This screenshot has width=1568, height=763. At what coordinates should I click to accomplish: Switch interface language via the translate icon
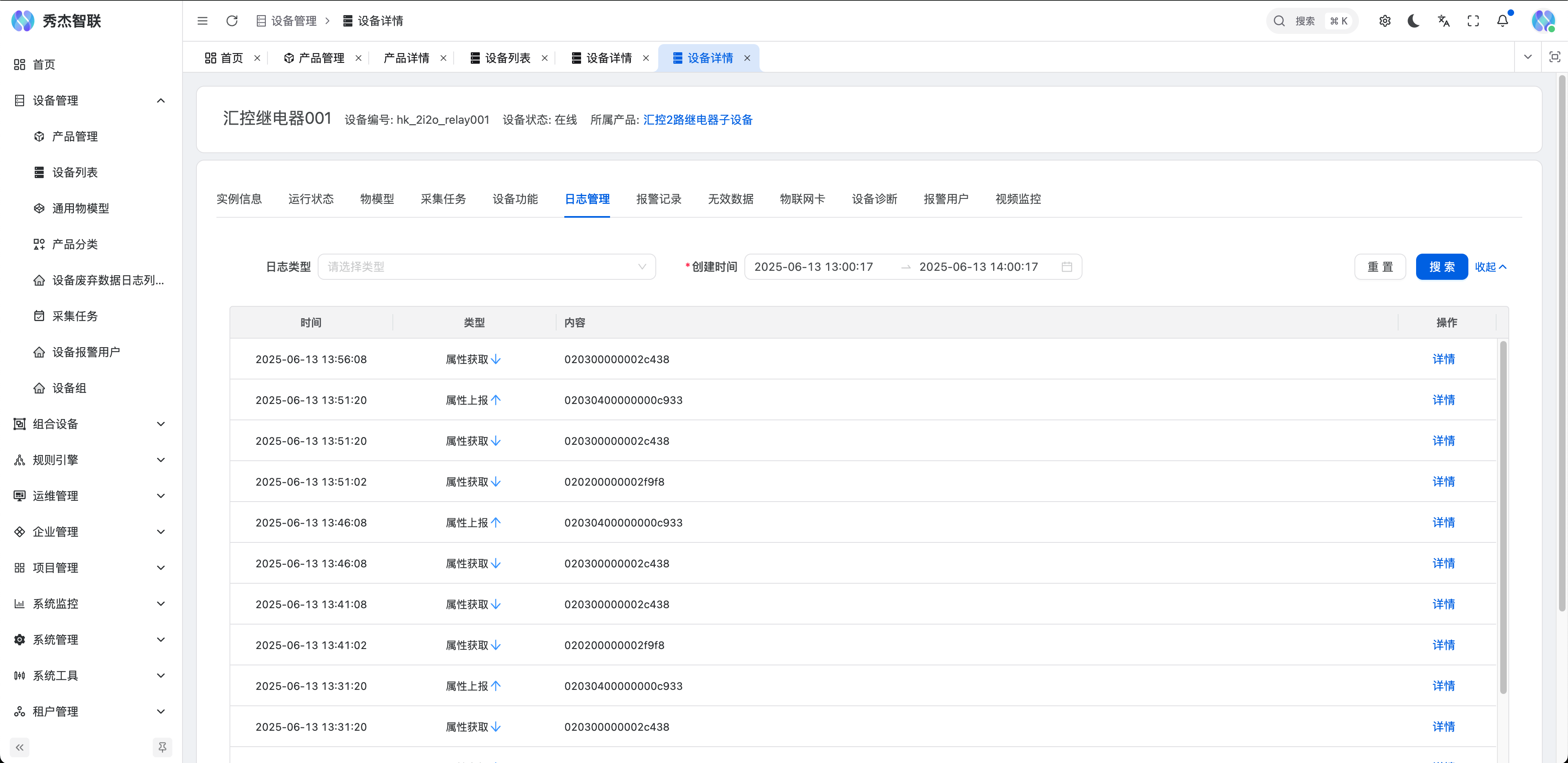click(x=1443, y=21)
